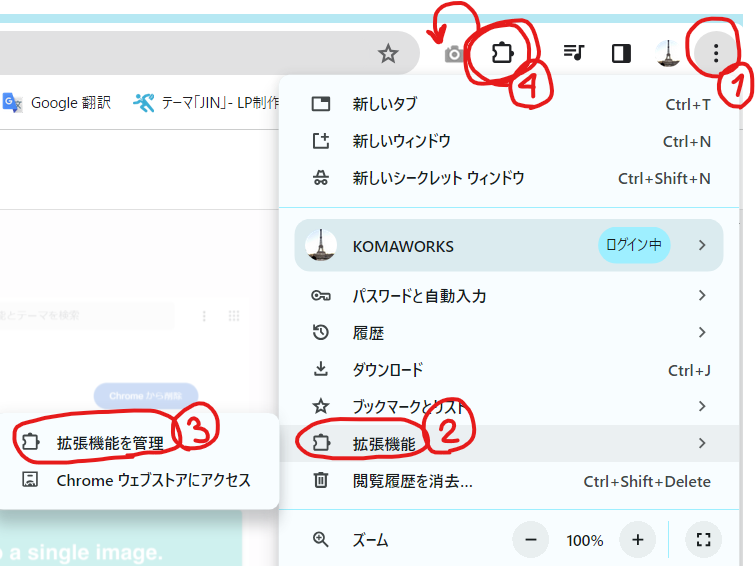Select 新しいシークレット ウィンドウ menu item
The height and width of the screenshot is (566, 755).
coord(438,179)
